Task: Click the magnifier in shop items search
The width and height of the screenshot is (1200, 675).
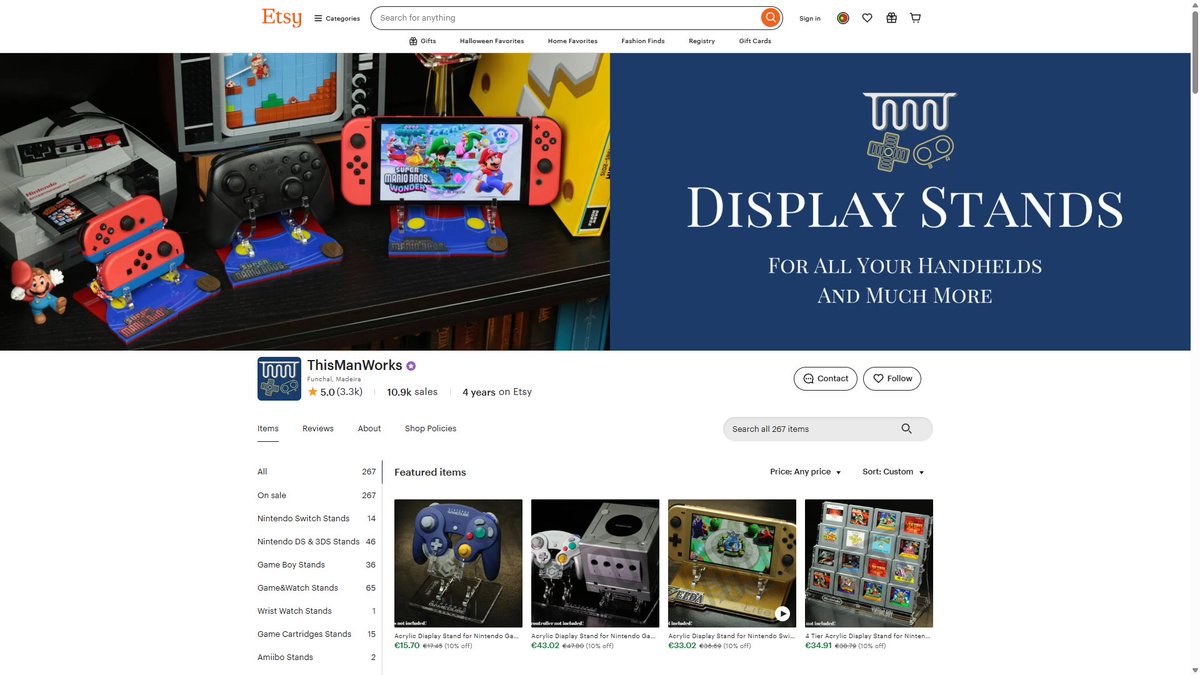Action: pos(906,429)
